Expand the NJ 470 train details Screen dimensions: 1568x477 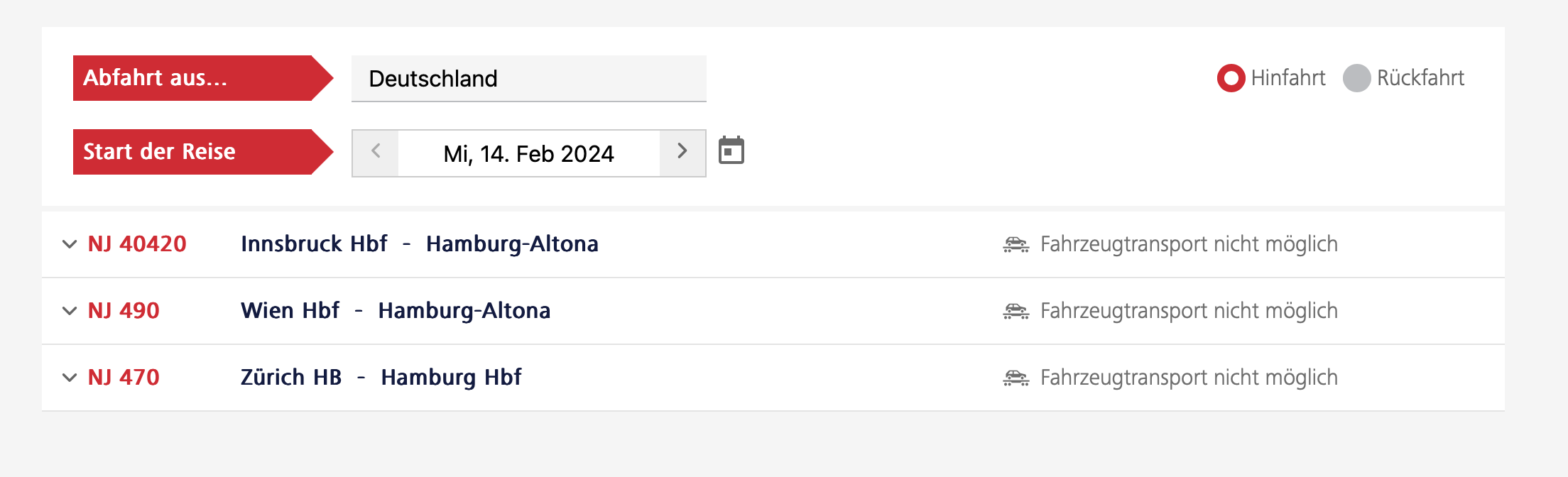[x=70, y=378]
